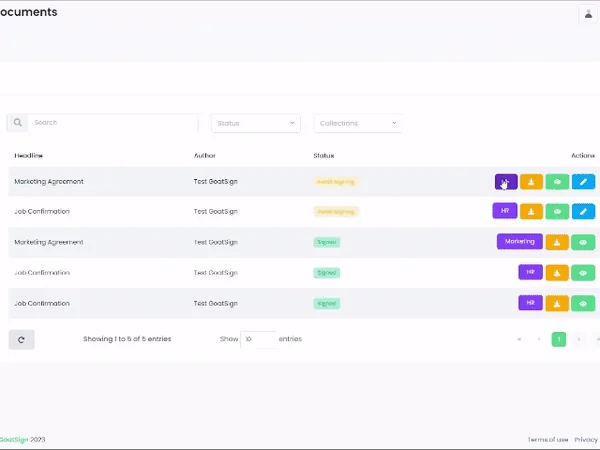Click the search magnifier icon

pyautogui.click(x=18, y=123)
